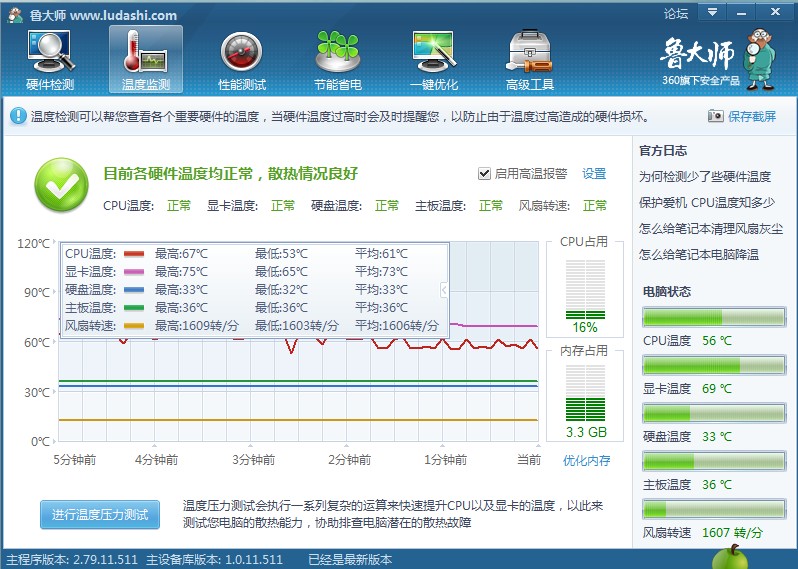This screenshot has height=569, width=798.
Task: Click the 官方日志 heading
Action: pos(663,151)
